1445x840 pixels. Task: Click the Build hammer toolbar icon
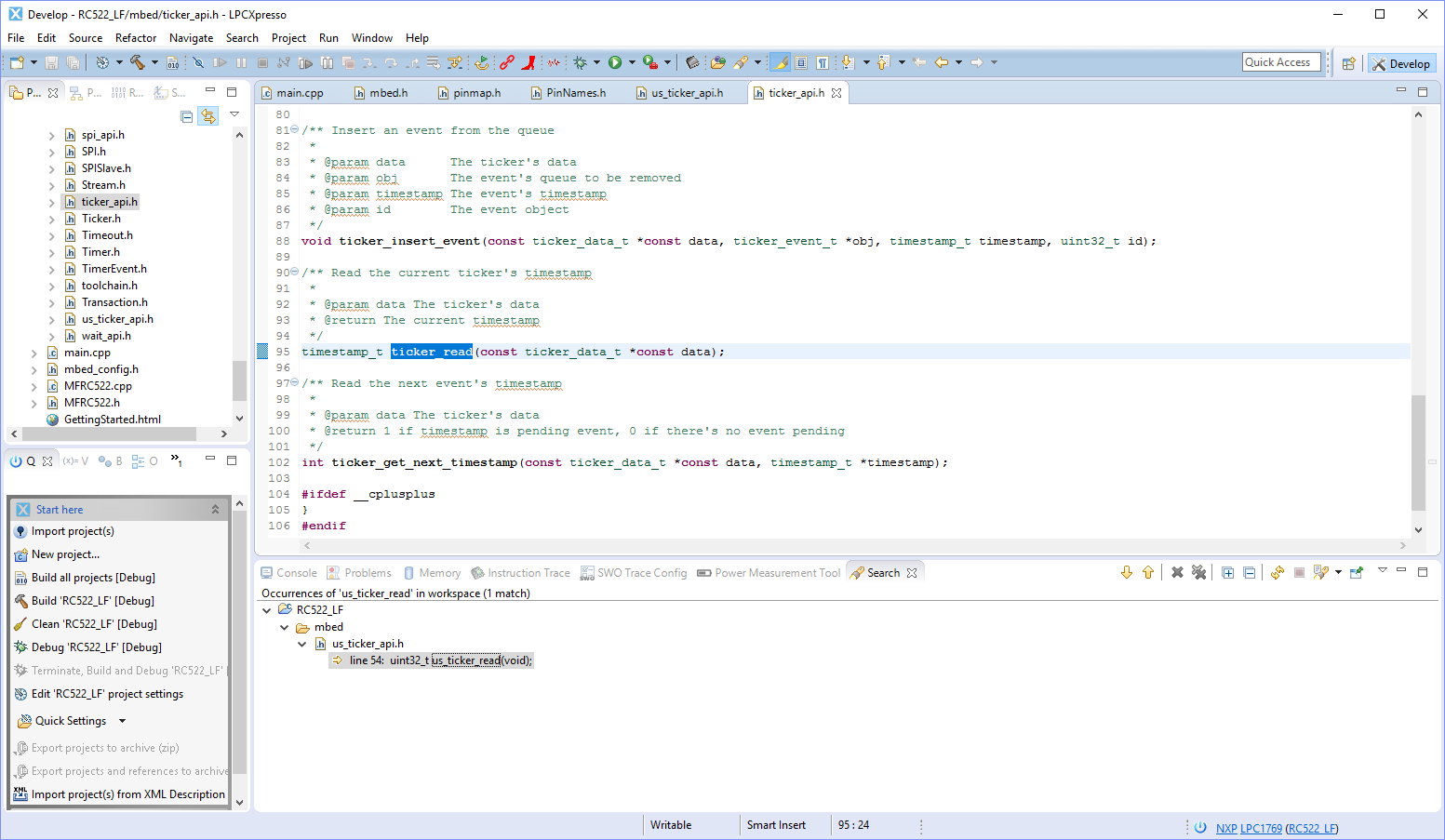[137, 62]
